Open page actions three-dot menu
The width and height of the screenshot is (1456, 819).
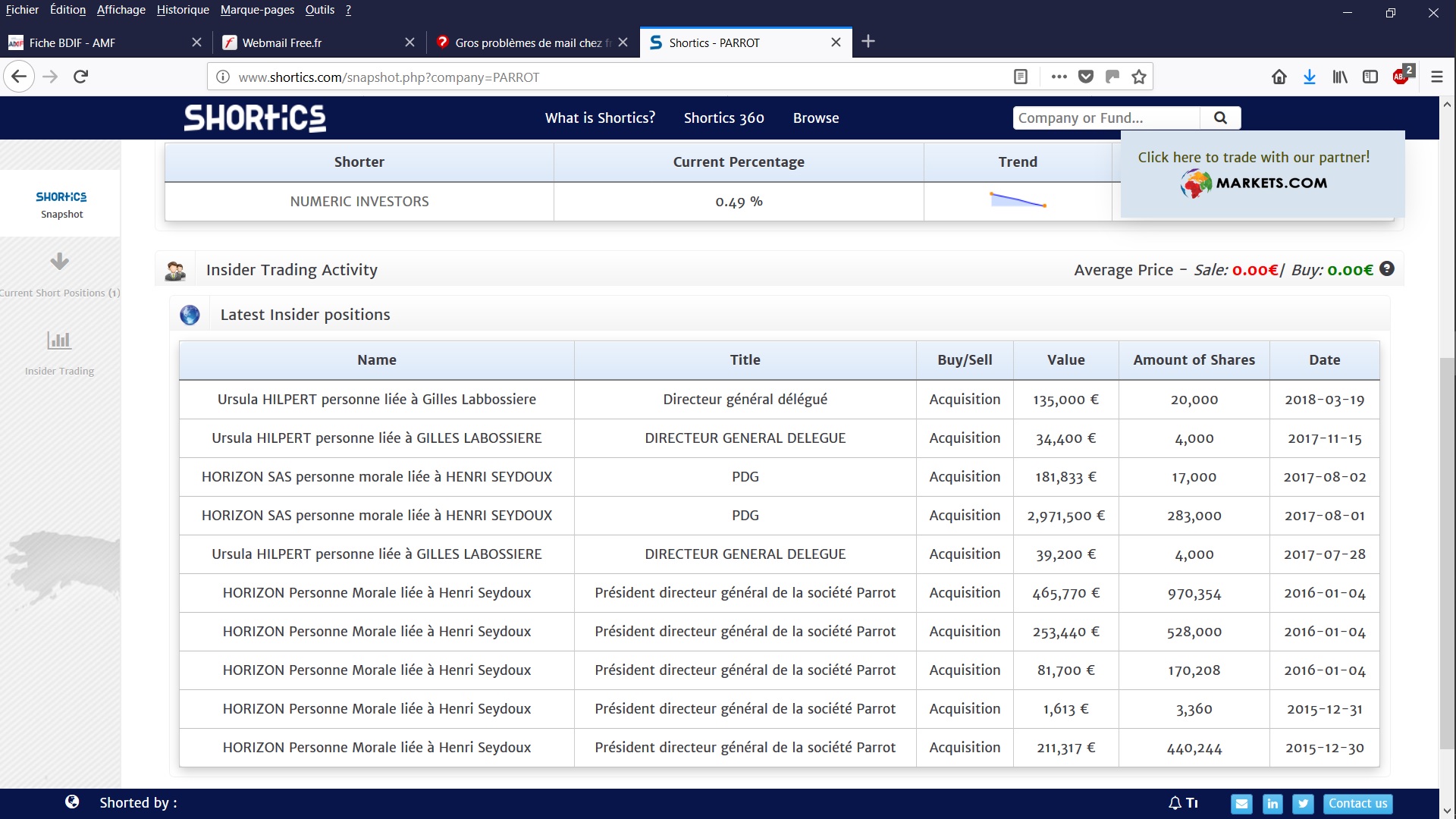pyautogui.click(x=1059, y=77)
